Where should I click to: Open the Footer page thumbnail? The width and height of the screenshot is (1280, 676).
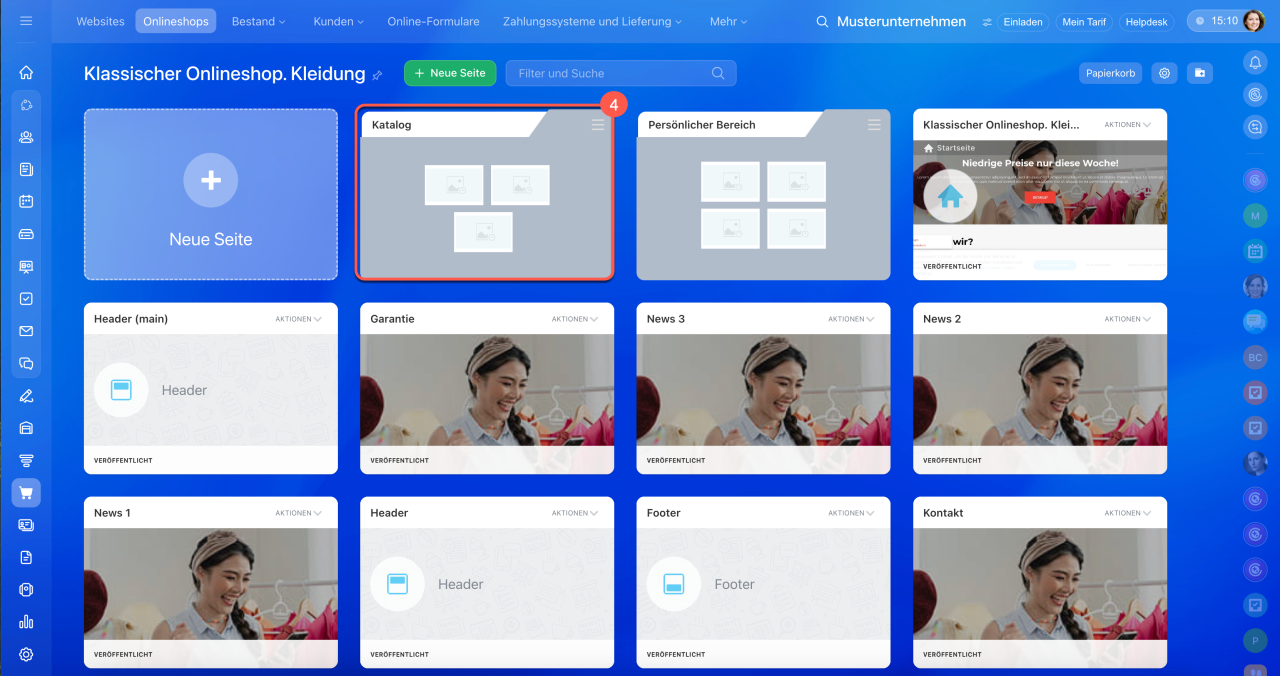[x=763, y=584]
